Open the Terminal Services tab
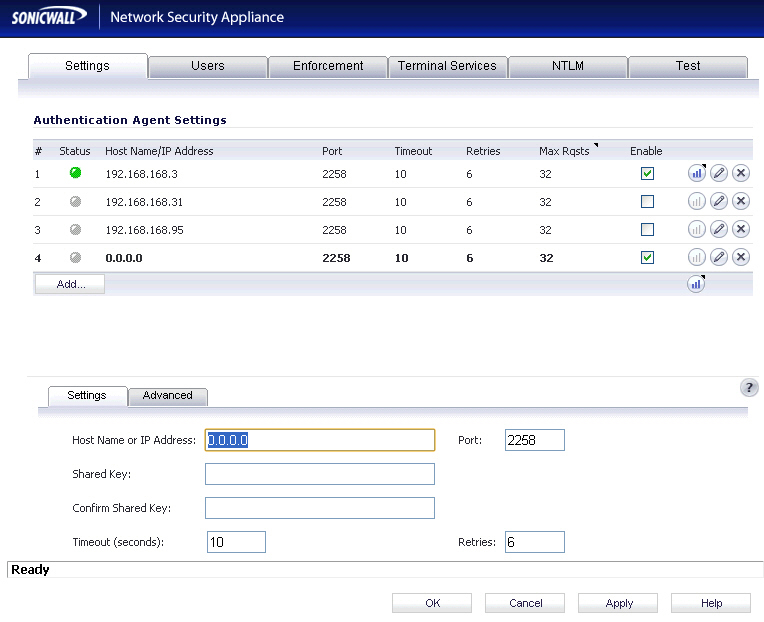This screenshot has height=622, width=764. coord(447,66)
